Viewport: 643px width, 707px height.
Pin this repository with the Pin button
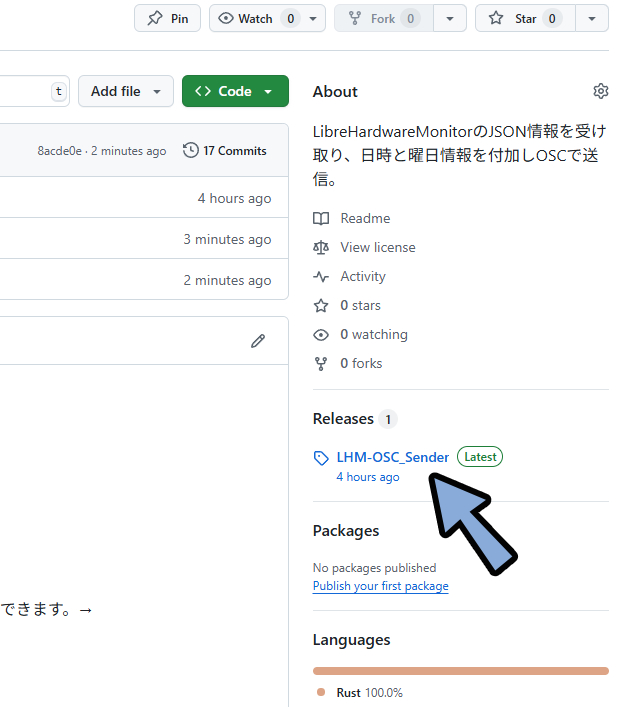tap(167, 18)
